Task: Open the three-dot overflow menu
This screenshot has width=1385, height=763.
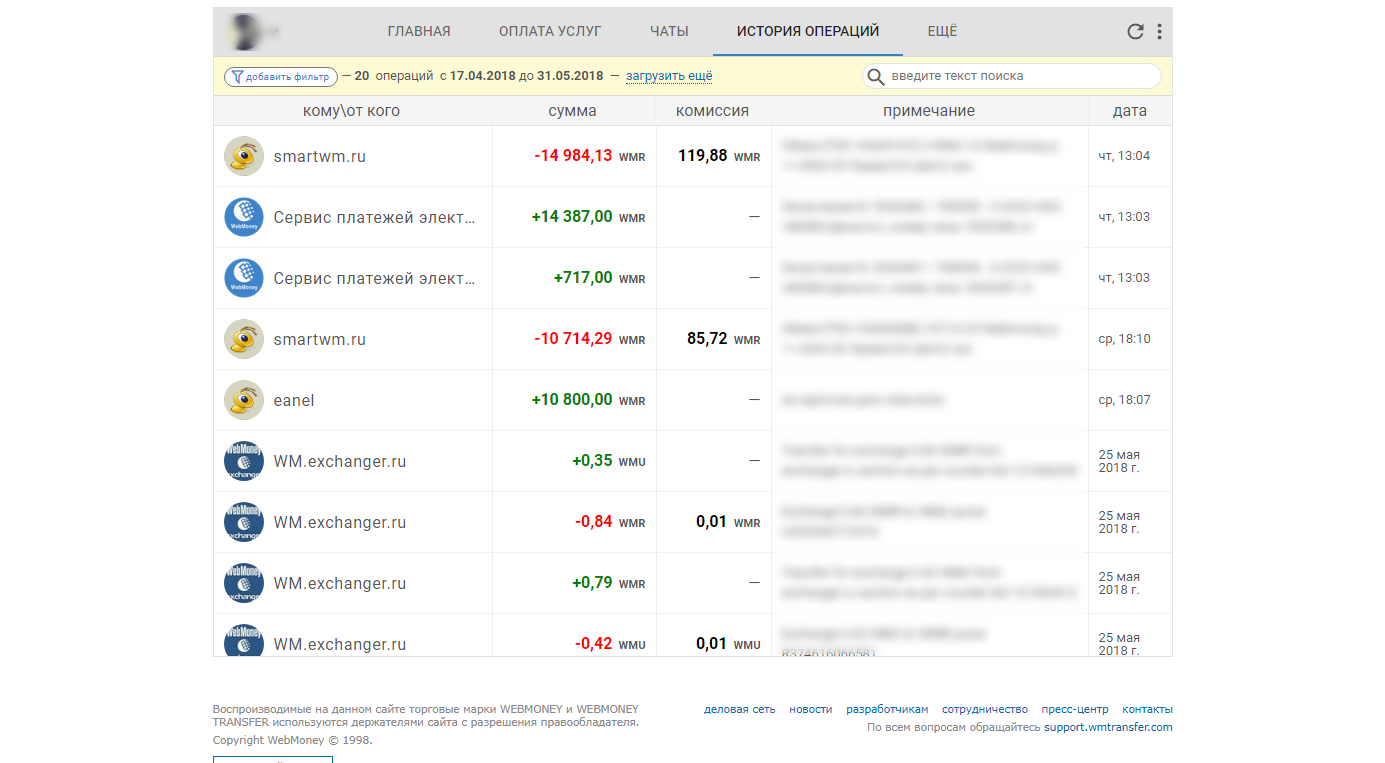Action: coord(1159,31)
